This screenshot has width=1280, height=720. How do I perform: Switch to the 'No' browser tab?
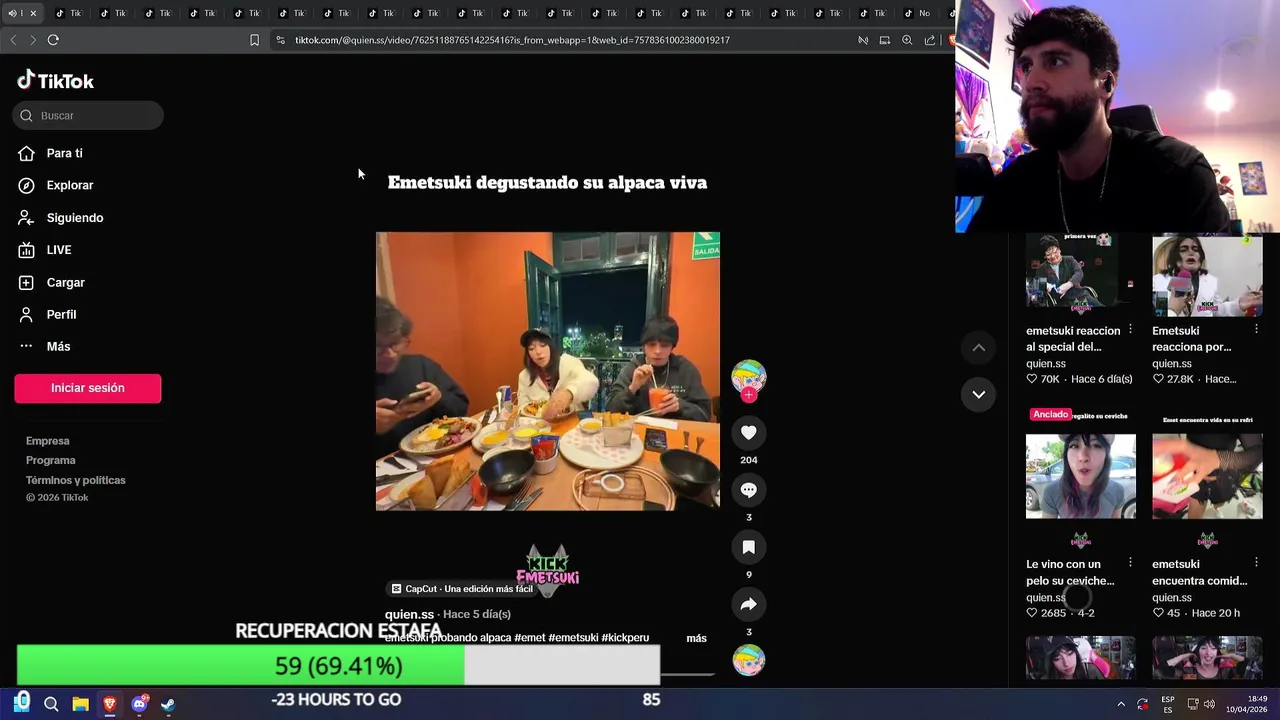point(917,13)
